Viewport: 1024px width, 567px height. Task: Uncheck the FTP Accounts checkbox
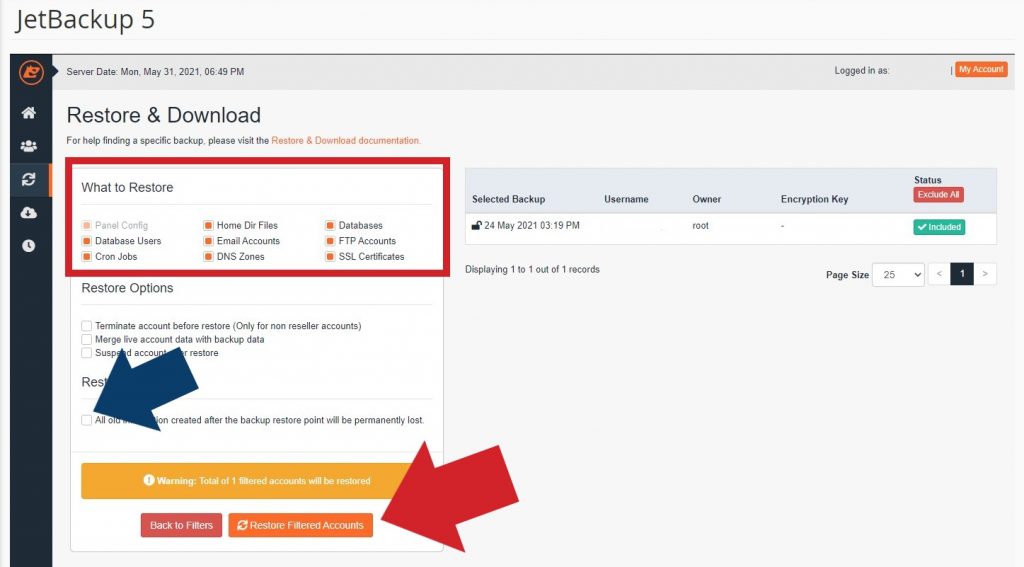point(330,241)
